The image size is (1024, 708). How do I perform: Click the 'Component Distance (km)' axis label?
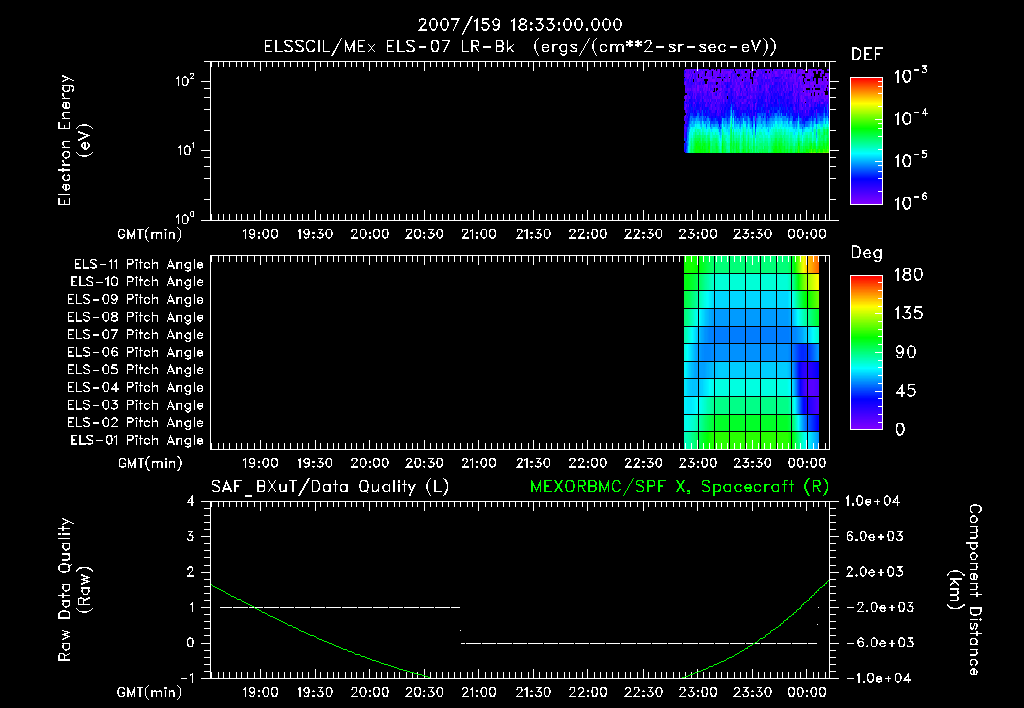[x=965, y=590]
